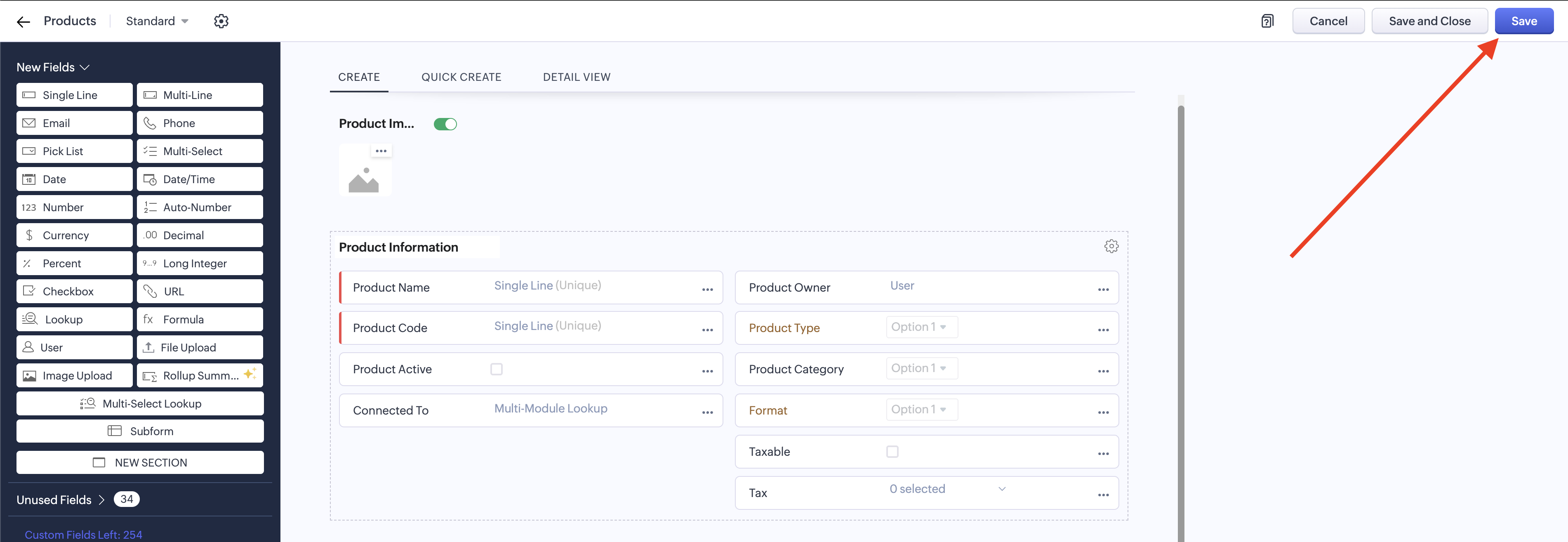Expand the Tax 0 selected dropdown
Image resolution: width=1568 pixels, height=542 pixels.
click(x=946, y=489)
